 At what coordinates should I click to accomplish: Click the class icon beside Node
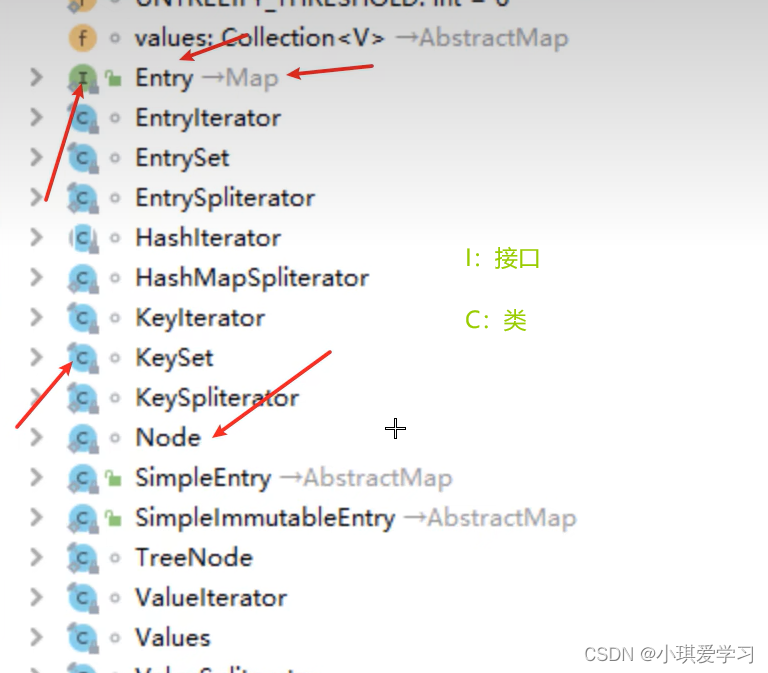83,438
